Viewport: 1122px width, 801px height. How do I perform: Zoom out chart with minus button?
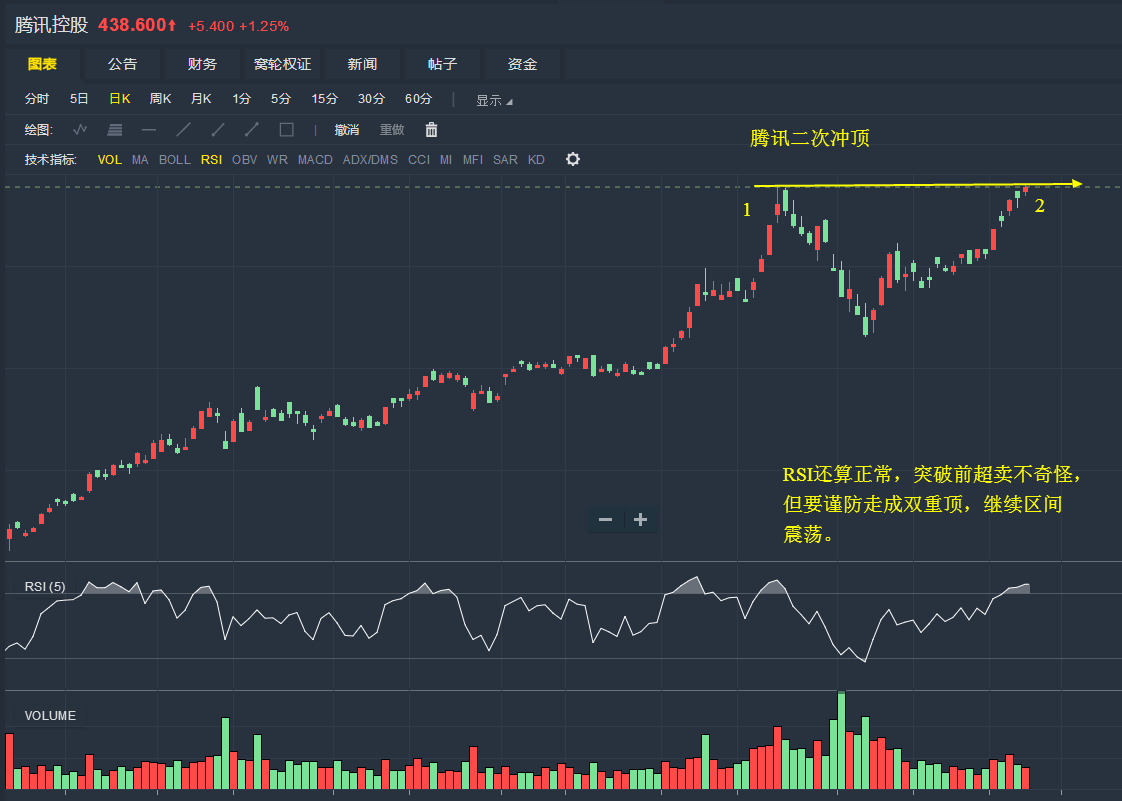[x=605, y=520]
